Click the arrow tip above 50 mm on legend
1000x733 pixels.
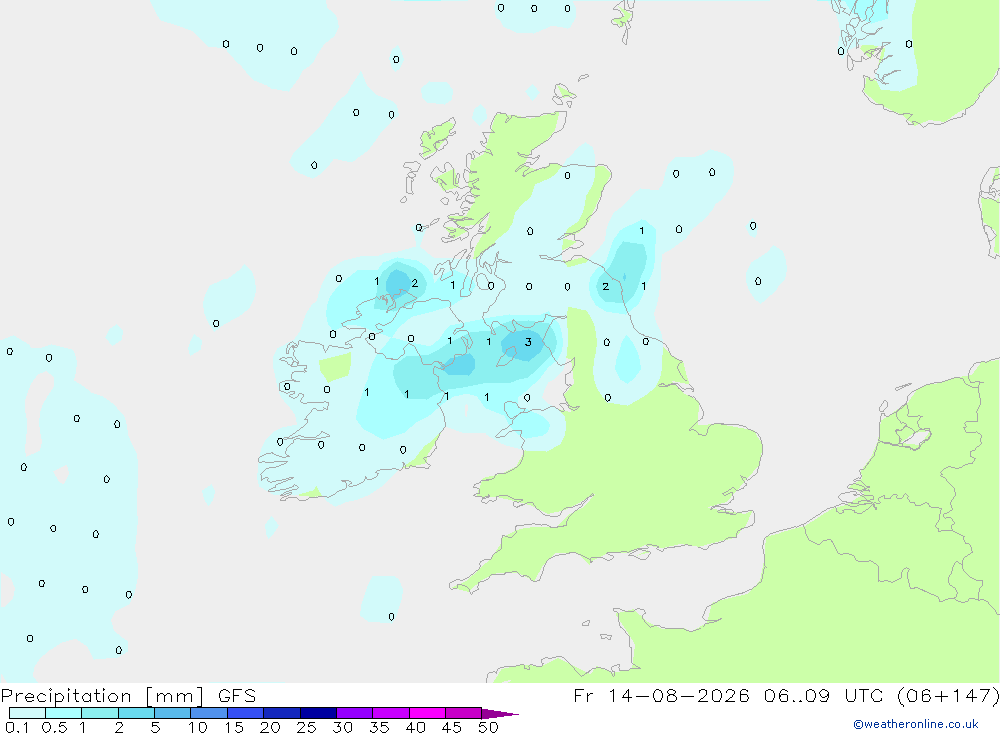tap(501, 714)
